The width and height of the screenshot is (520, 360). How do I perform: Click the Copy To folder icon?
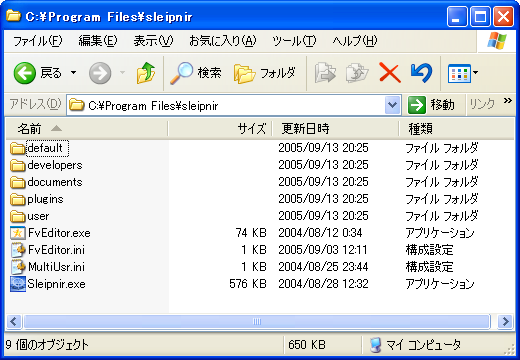(357, 73)
